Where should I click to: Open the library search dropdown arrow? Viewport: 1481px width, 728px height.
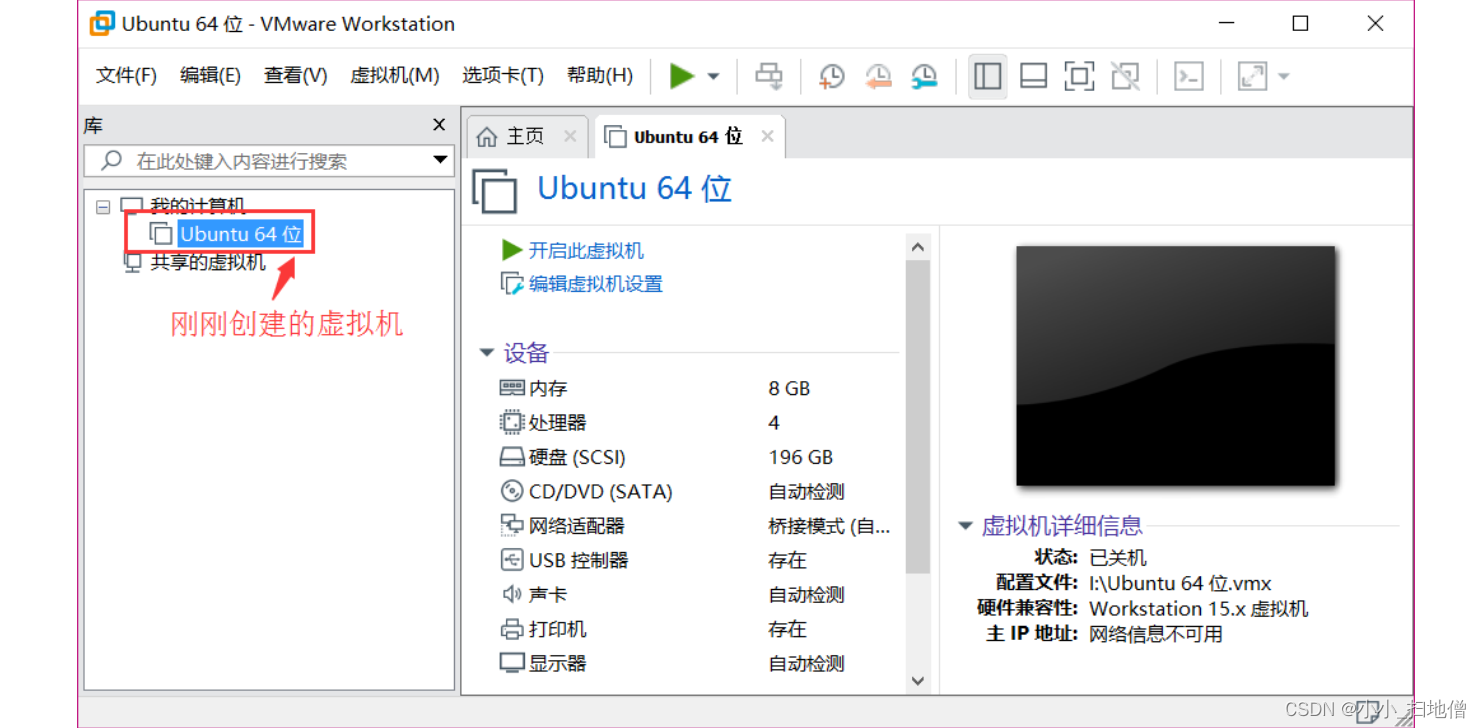440,160
